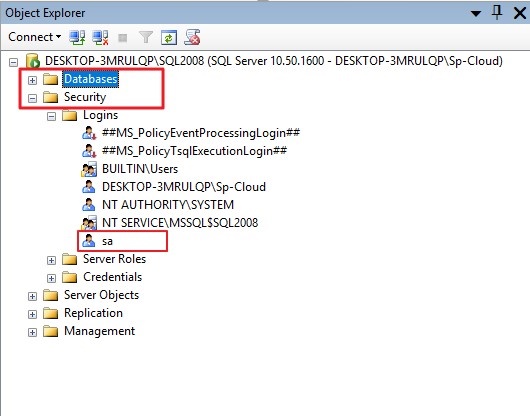Toggle auto hide pin on Object Explorer
Viewport: 530px width, 416px height.
pos(497,13)
